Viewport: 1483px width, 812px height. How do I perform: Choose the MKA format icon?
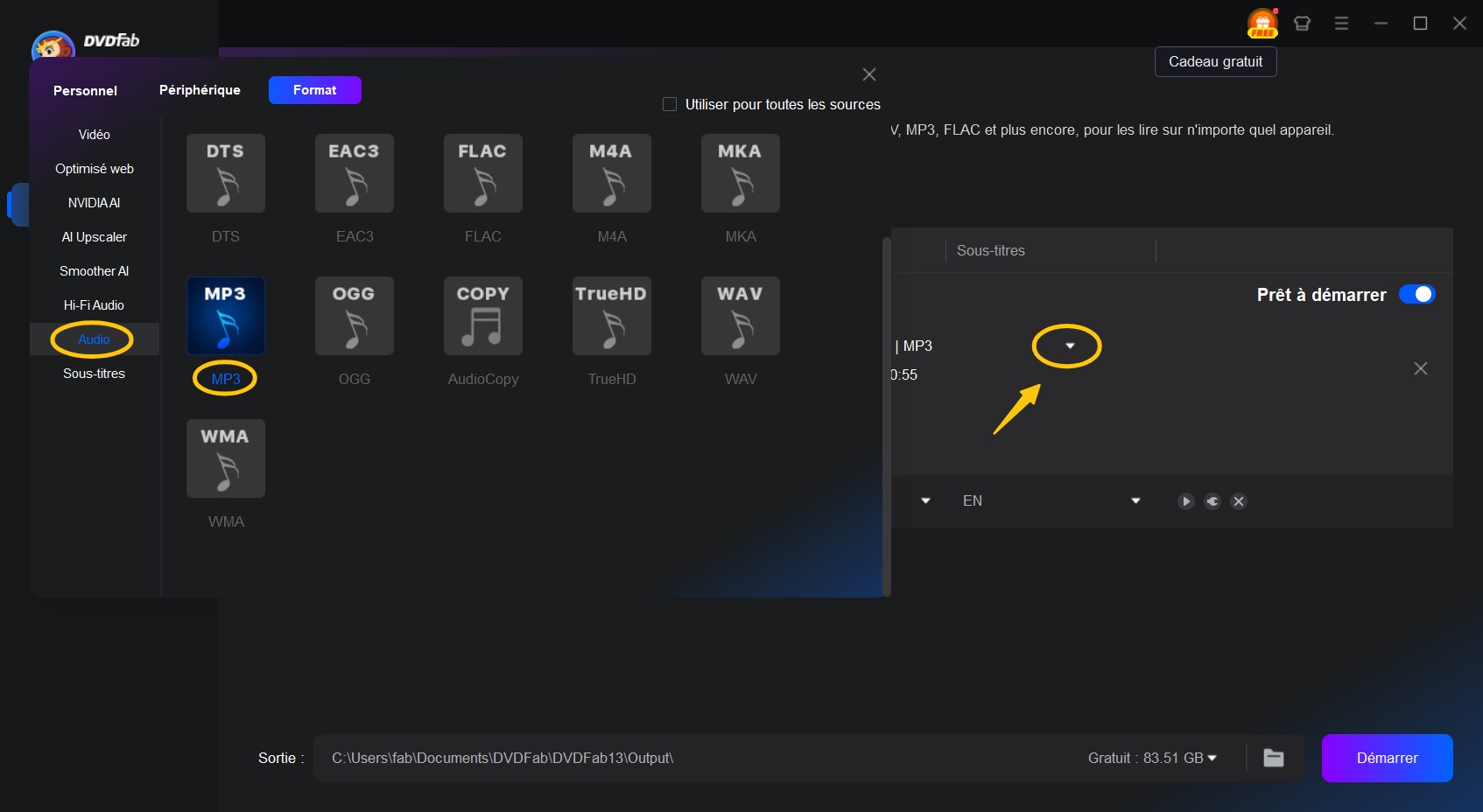[x=741, y=173]
